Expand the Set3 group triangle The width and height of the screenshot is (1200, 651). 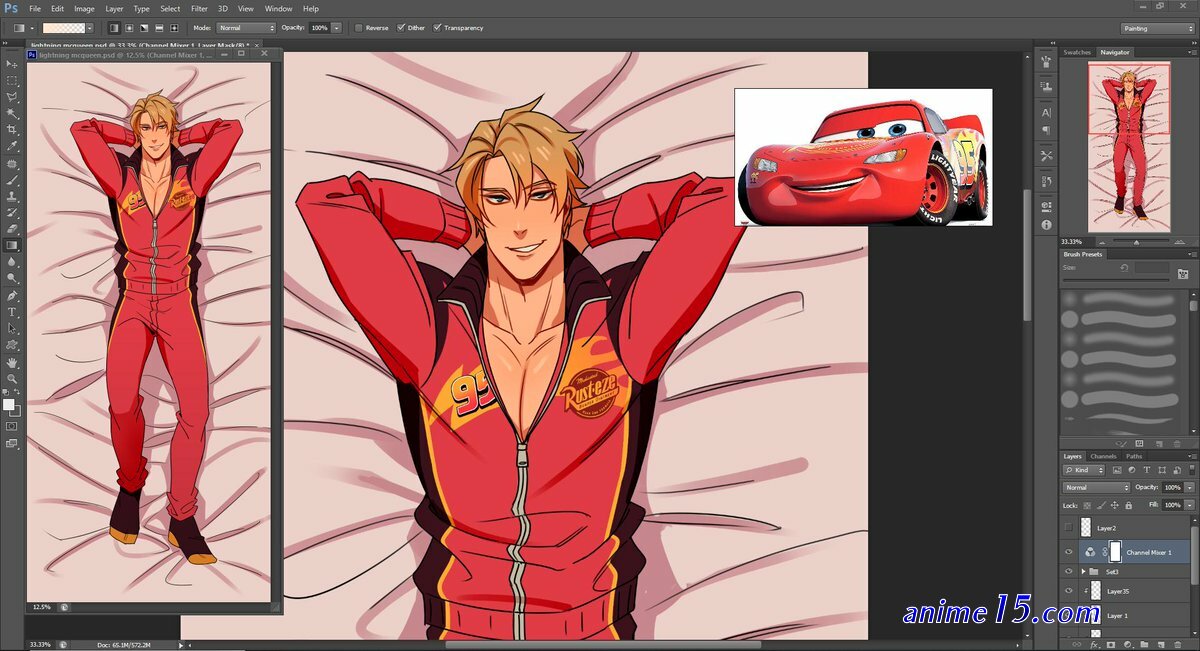point(1084,571)
